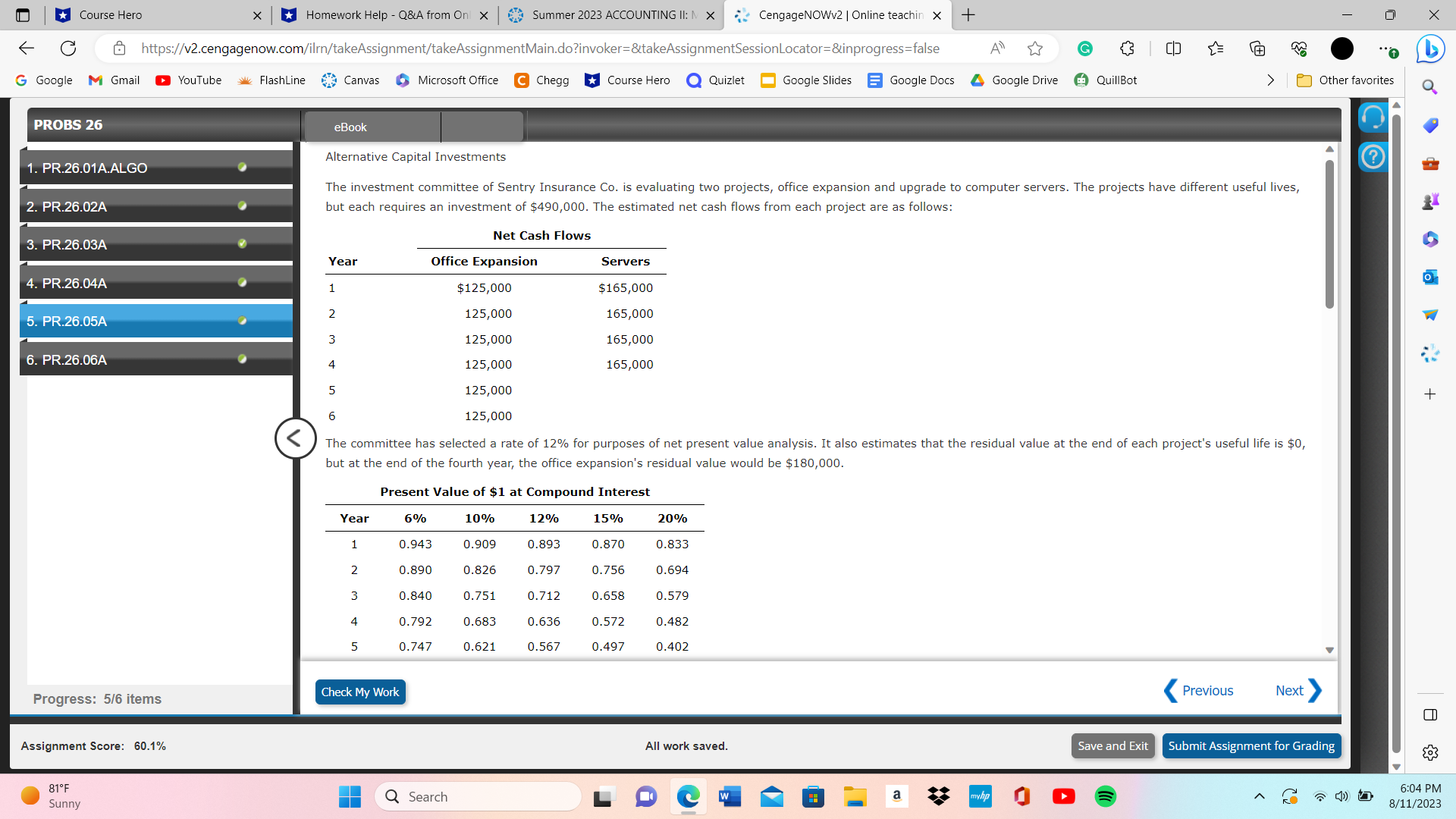The height and width of the screenshot is (819, 1456).
Task: Submit Assignment for Grading
Action: tap(1251, 745)
